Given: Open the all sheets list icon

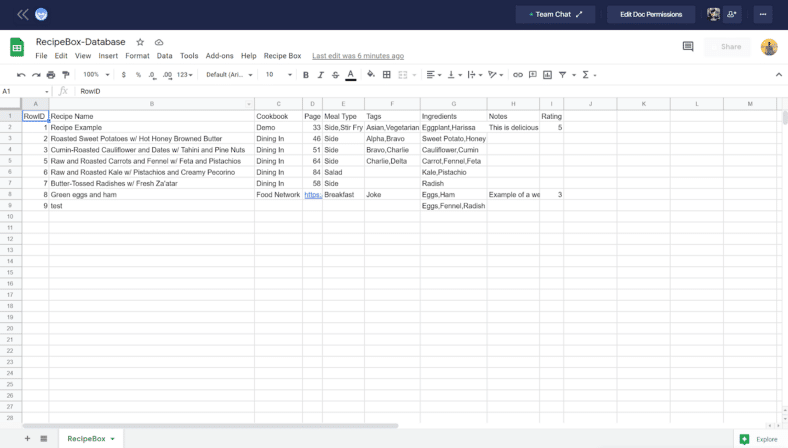Looking at the screenshot, I should (x=44, y=438).
